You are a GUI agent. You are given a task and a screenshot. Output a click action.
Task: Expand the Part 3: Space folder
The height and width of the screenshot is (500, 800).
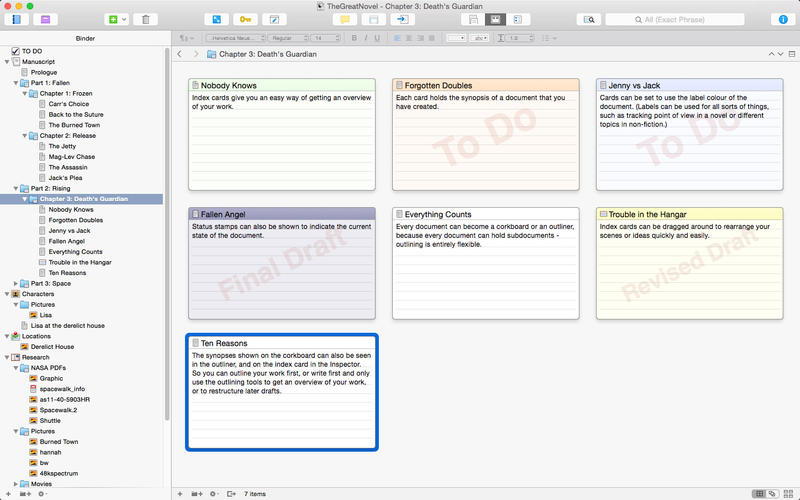16,283
